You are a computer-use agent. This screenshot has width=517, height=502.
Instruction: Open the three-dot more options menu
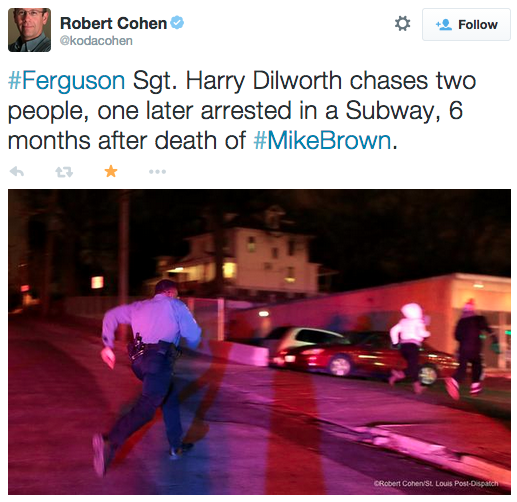(157, 172)
